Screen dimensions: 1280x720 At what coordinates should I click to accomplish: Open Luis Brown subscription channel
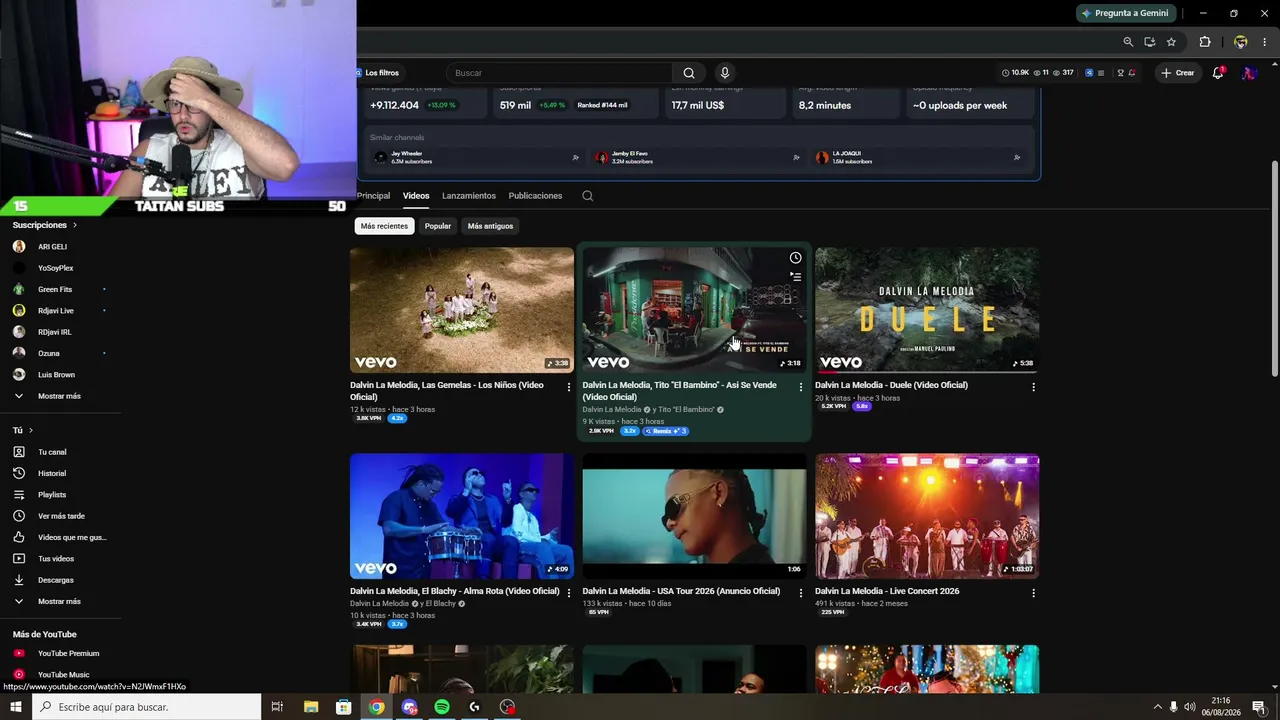point(44,375)
